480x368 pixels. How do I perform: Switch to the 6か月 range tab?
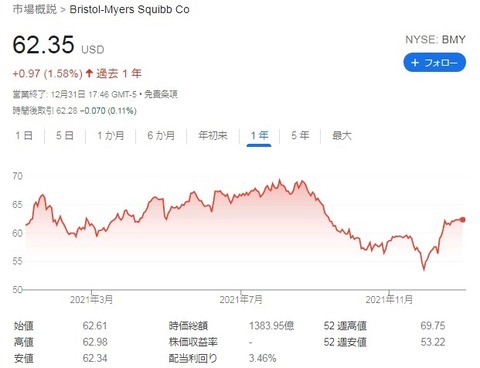[x=161, y=136]
